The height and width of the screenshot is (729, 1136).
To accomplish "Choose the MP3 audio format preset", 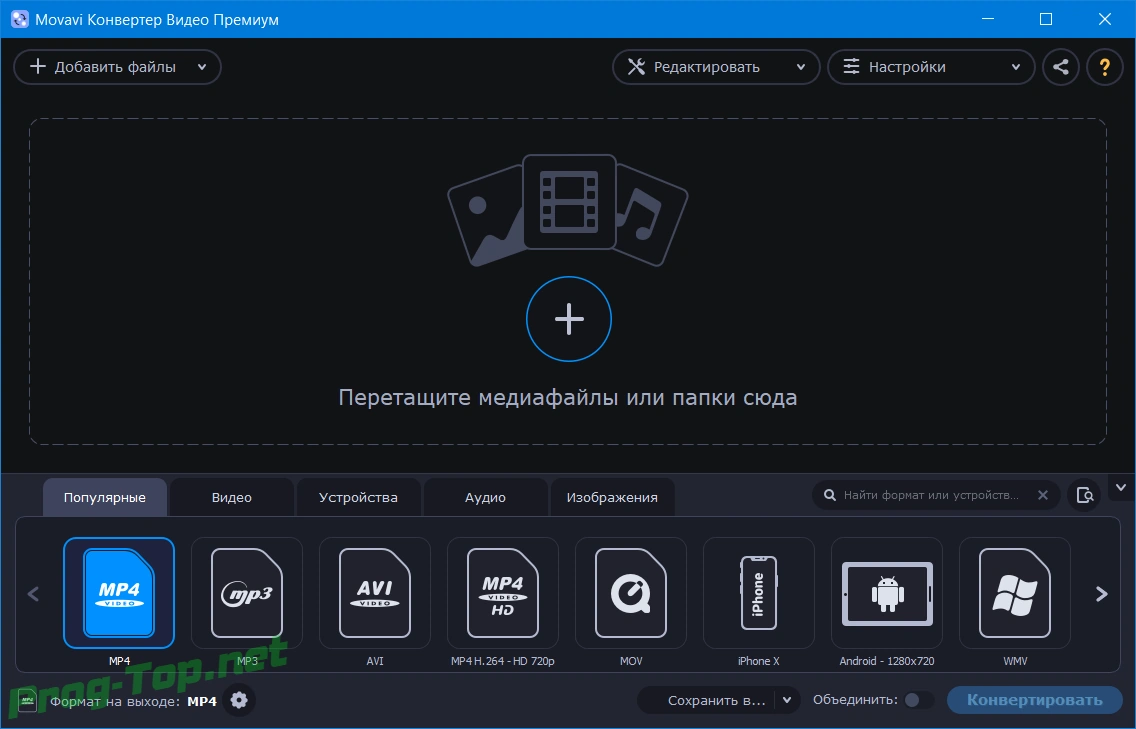I will pos(246,593).
